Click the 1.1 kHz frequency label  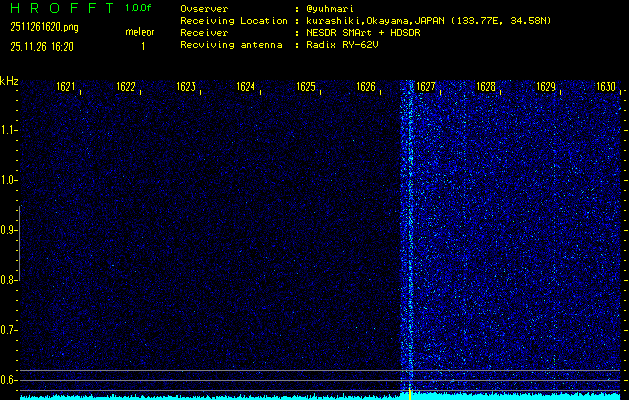click(7, 130)
